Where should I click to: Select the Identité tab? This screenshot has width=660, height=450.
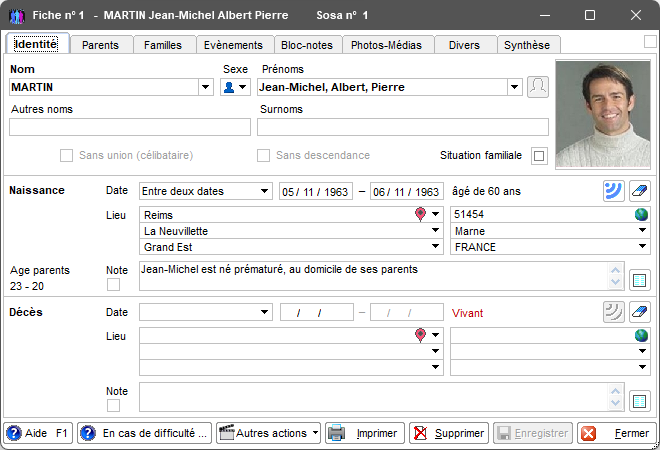tap(36, 44)
